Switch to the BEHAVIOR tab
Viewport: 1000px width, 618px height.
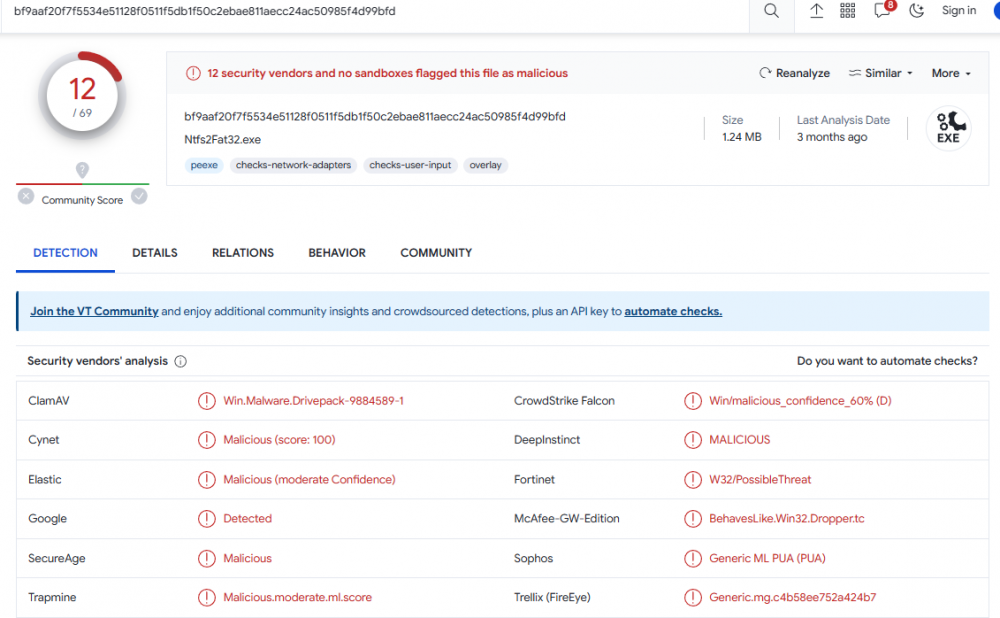click(x=337, y=253)
